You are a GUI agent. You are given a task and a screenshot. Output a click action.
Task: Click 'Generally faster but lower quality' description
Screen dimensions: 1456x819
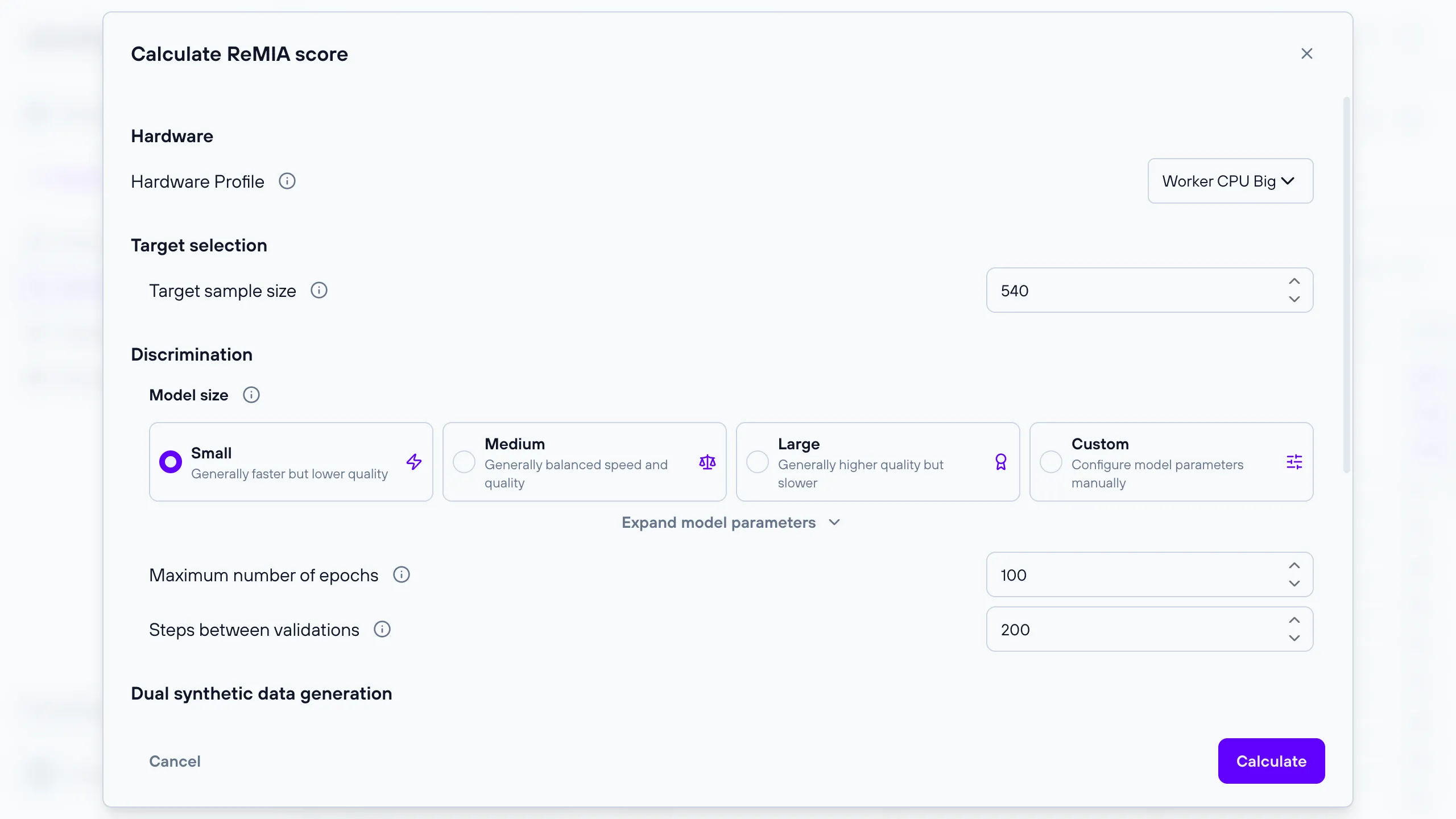289,474
